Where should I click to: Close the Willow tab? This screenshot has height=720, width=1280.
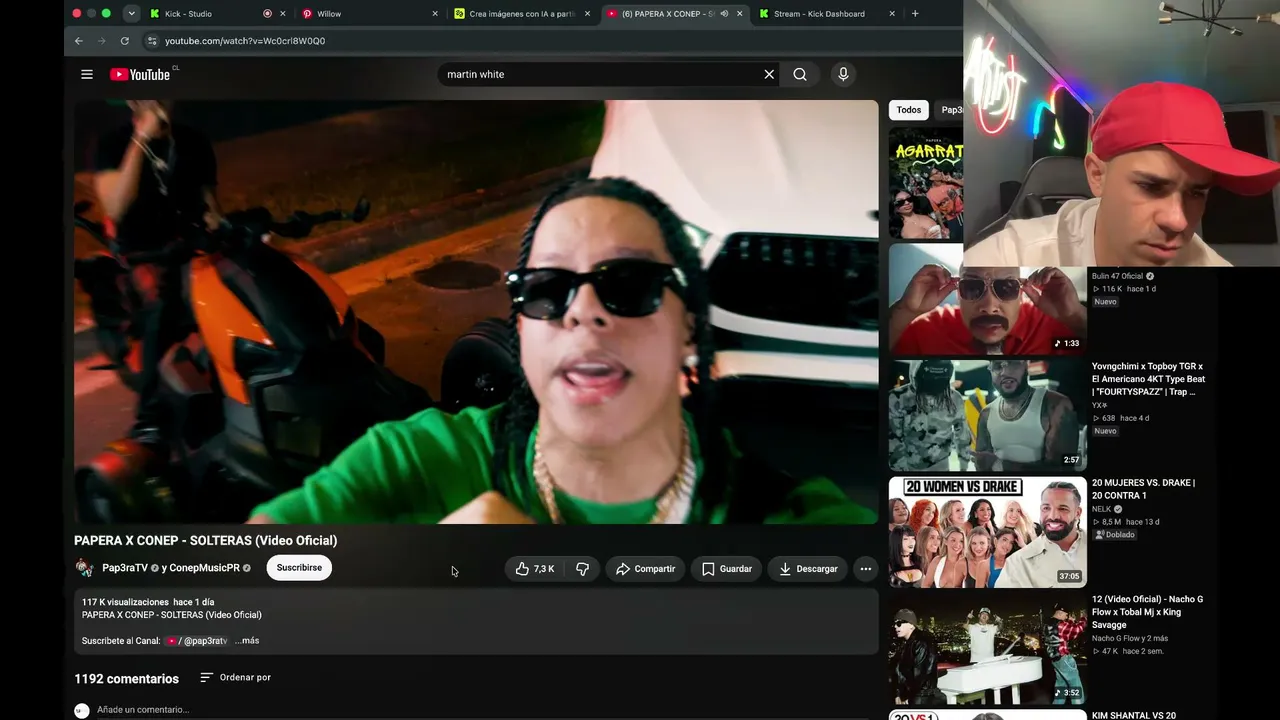435,14
